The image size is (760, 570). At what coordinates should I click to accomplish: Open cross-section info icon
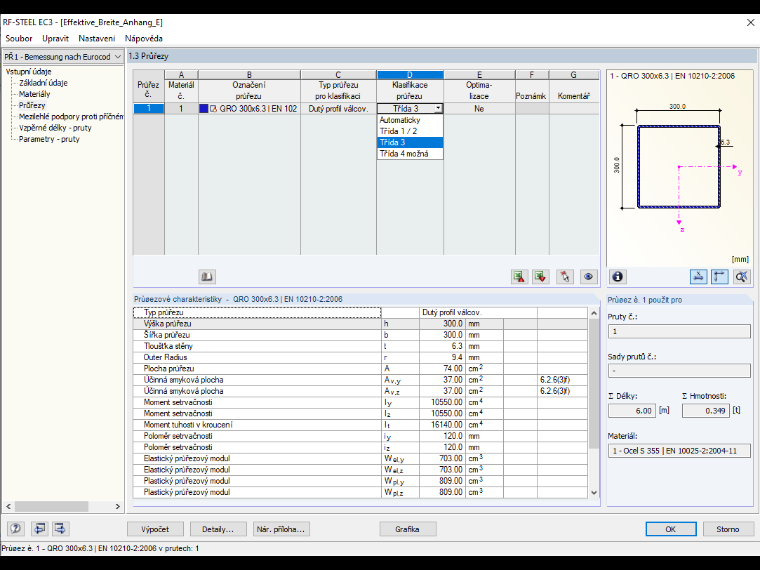click(x=618, y=277)
